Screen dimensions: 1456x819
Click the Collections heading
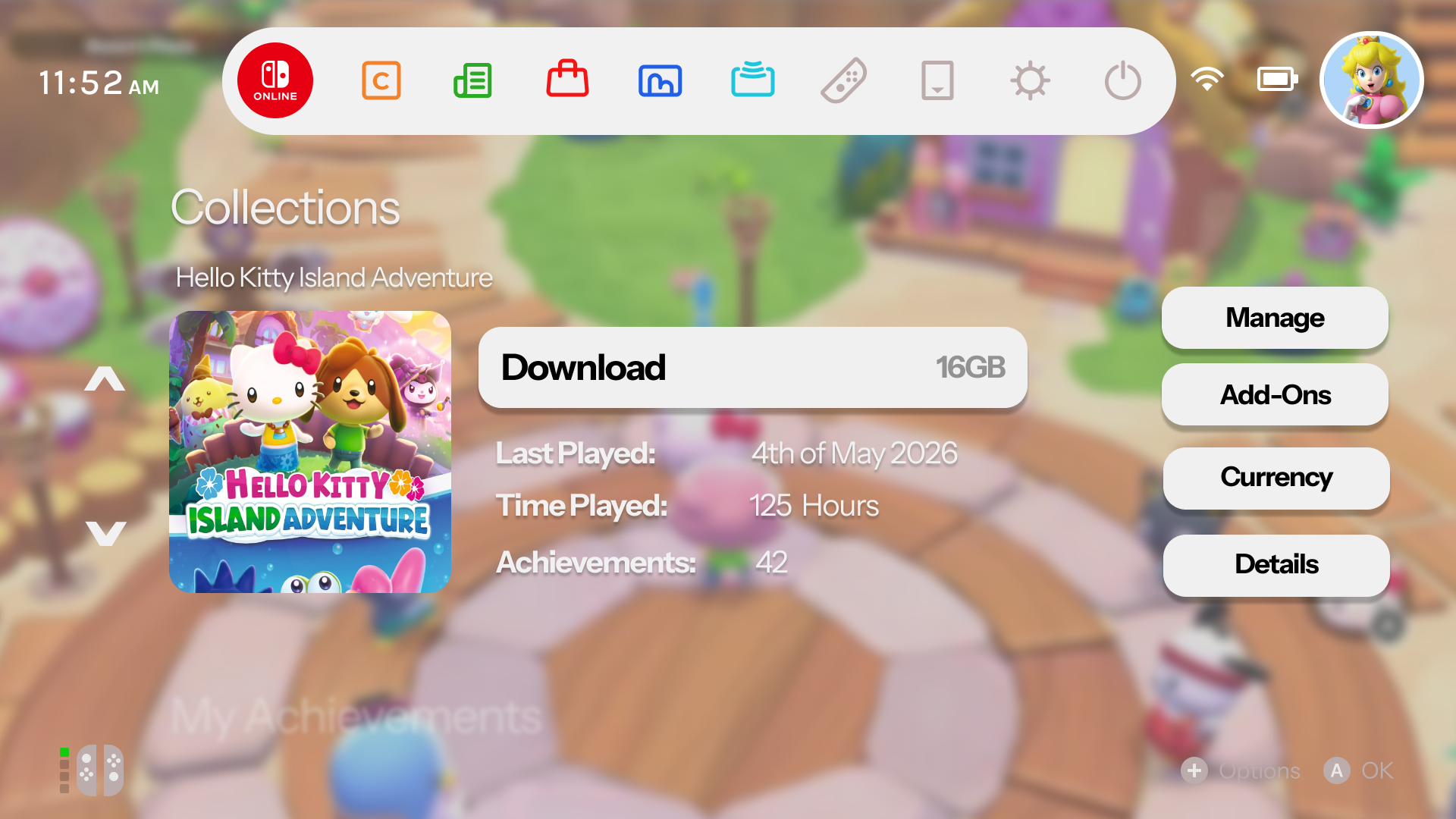coord(285,208)
